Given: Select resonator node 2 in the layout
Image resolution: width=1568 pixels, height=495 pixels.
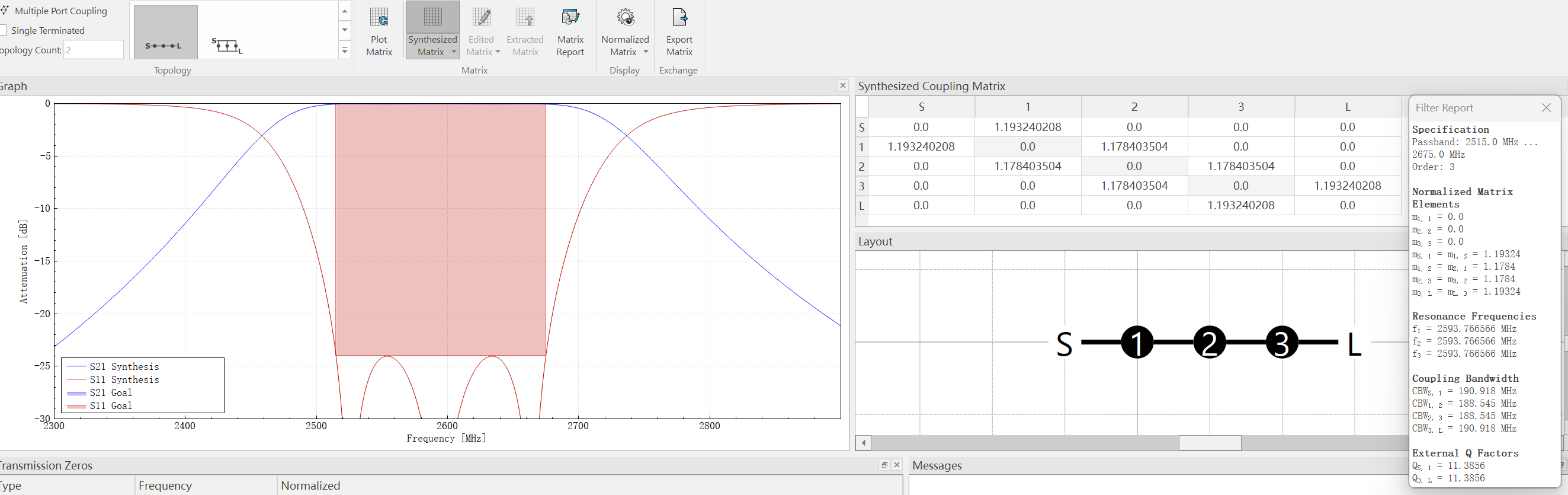Looking at the screenshot, I should point(1210,342).
